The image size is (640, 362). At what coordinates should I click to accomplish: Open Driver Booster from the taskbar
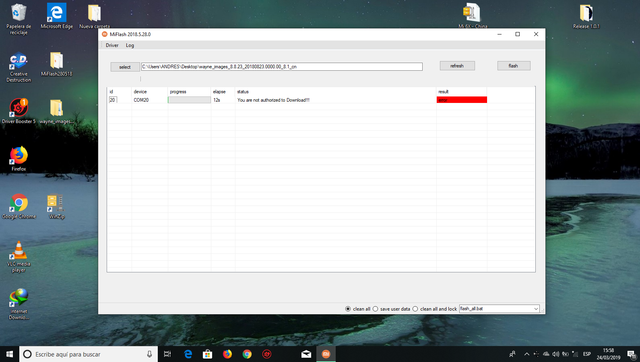tap(267, 354)
